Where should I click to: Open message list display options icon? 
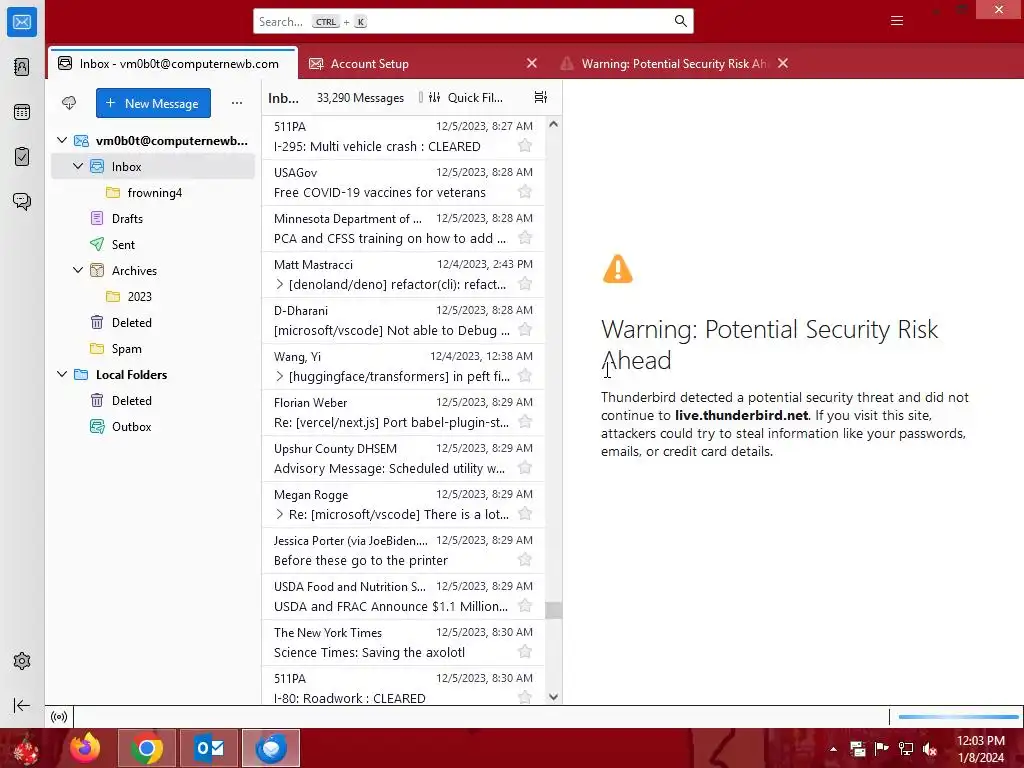541,97
